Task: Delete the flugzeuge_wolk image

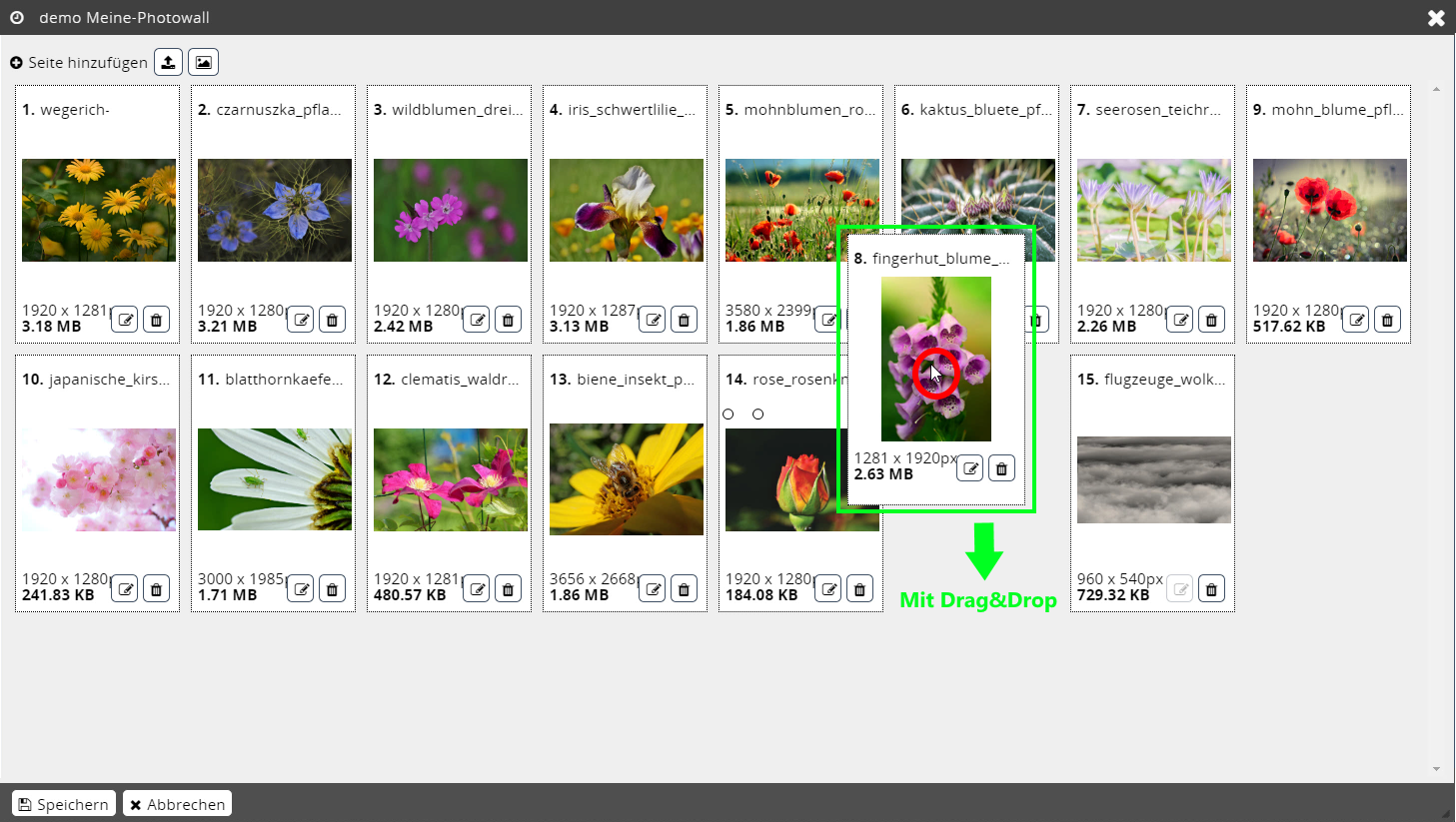Action: [x=1211, y=589]
